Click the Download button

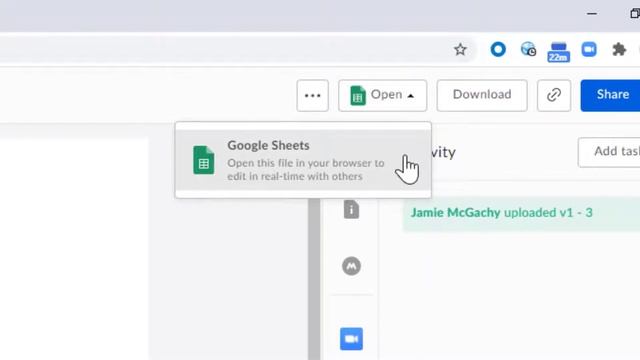click(482, 96)
